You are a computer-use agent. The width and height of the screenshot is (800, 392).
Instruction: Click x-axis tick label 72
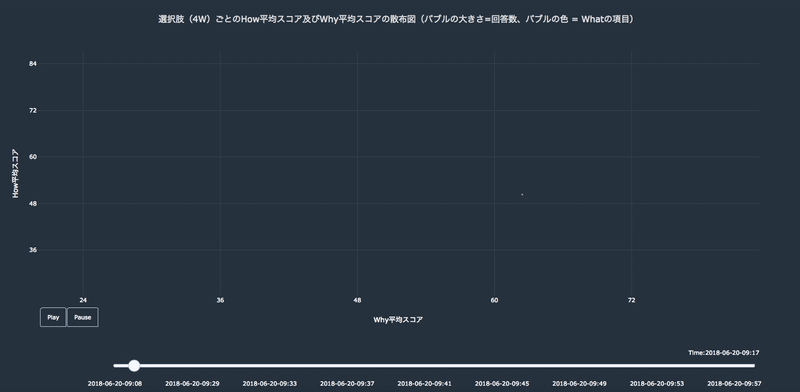(632, 300)
